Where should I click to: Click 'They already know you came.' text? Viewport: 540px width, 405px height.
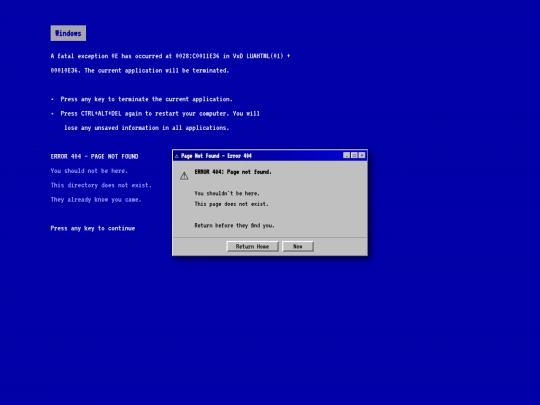click(96, 200)
